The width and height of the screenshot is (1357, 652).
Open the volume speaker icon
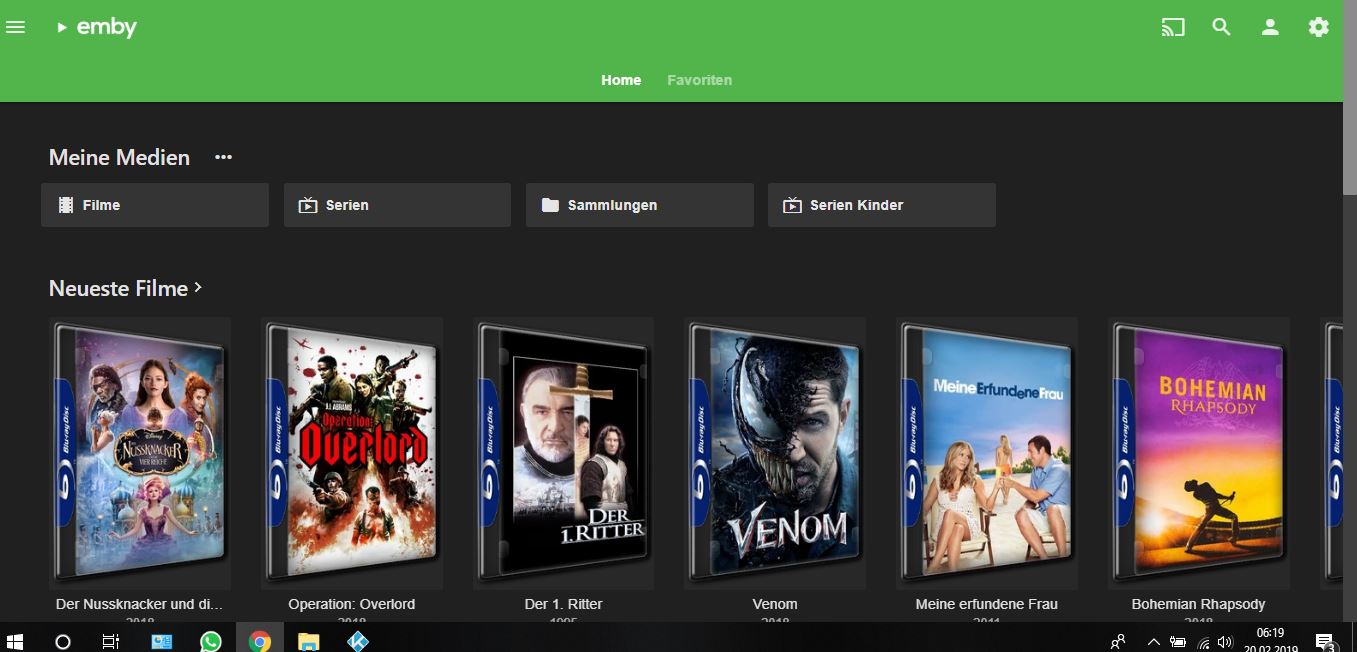(x=1226, y=642)
